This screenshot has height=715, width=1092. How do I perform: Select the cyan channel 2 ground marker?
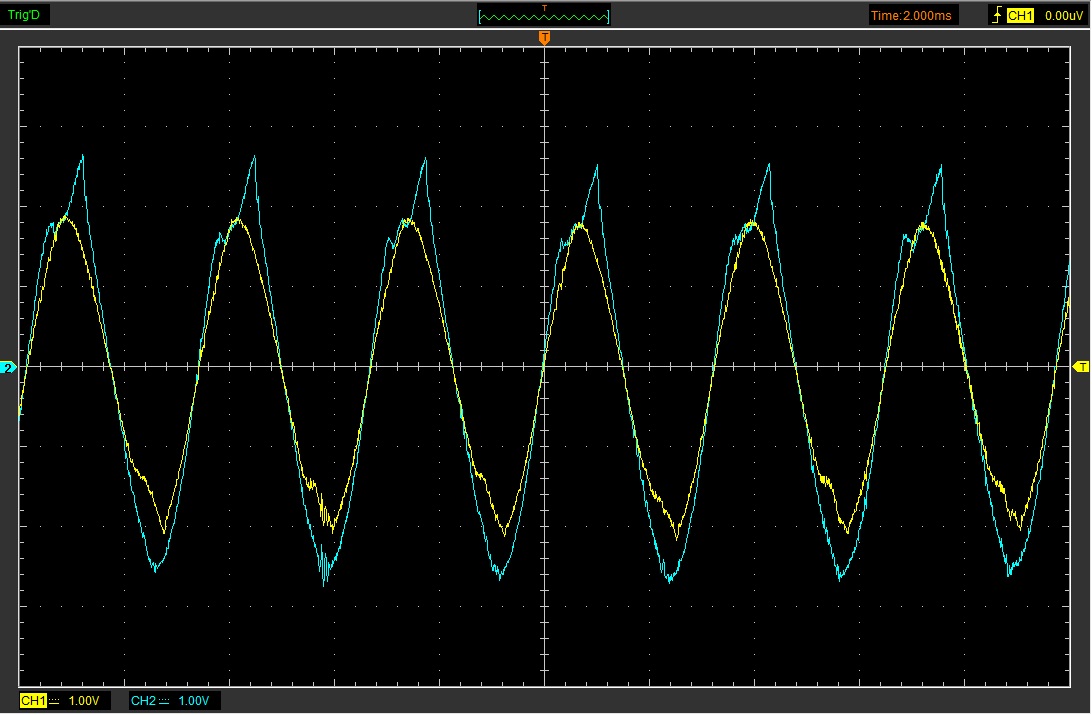9,369
